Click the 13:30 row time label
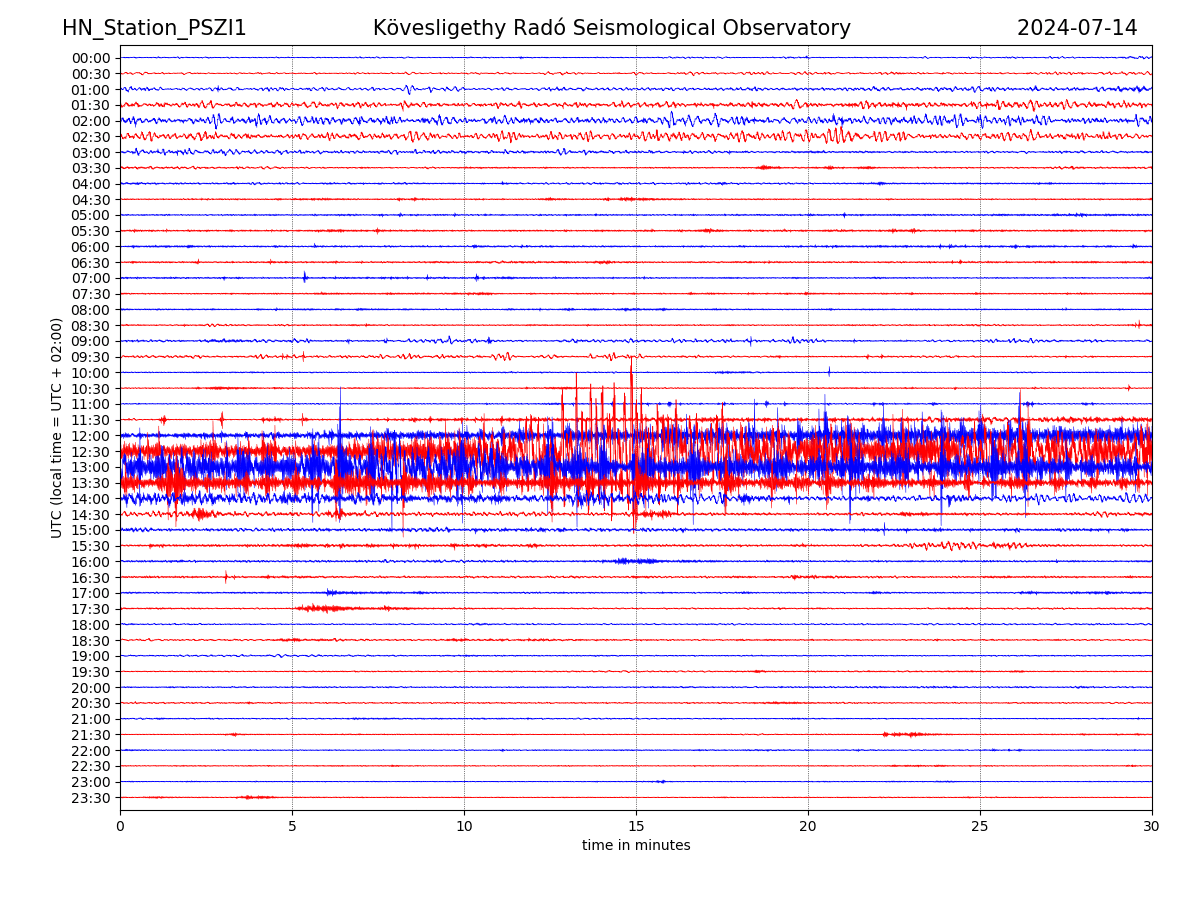 [x=90, y=483]
